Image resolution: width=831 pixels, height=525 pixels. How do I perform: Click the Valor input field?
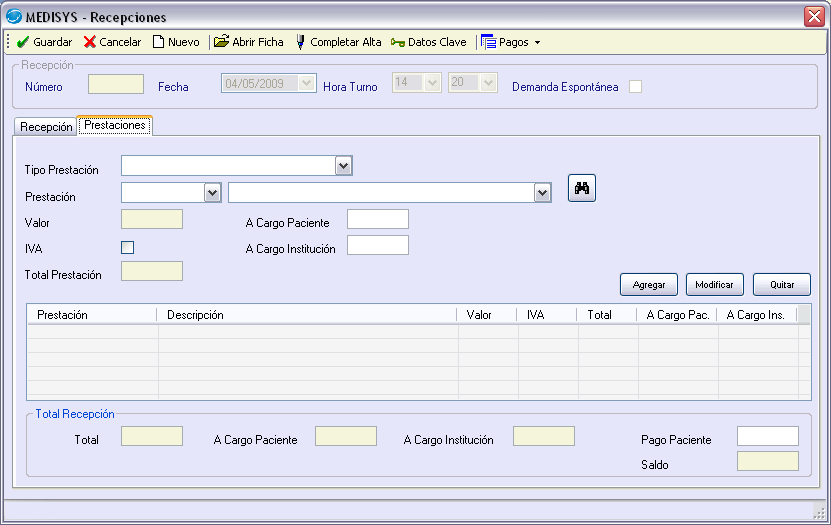click(x=152, y=219)
